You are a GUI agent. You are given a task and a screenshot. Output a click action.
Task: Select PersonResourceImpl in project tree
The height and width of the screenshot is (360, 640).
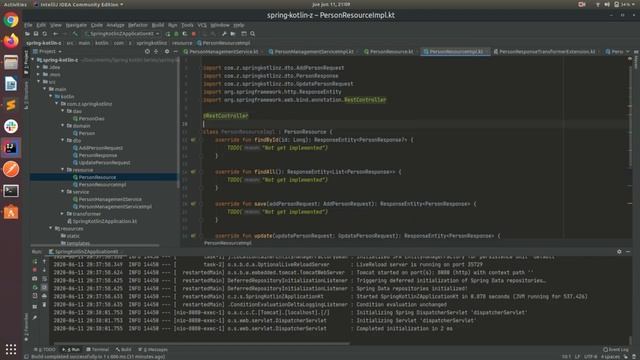tap(102, 184)
